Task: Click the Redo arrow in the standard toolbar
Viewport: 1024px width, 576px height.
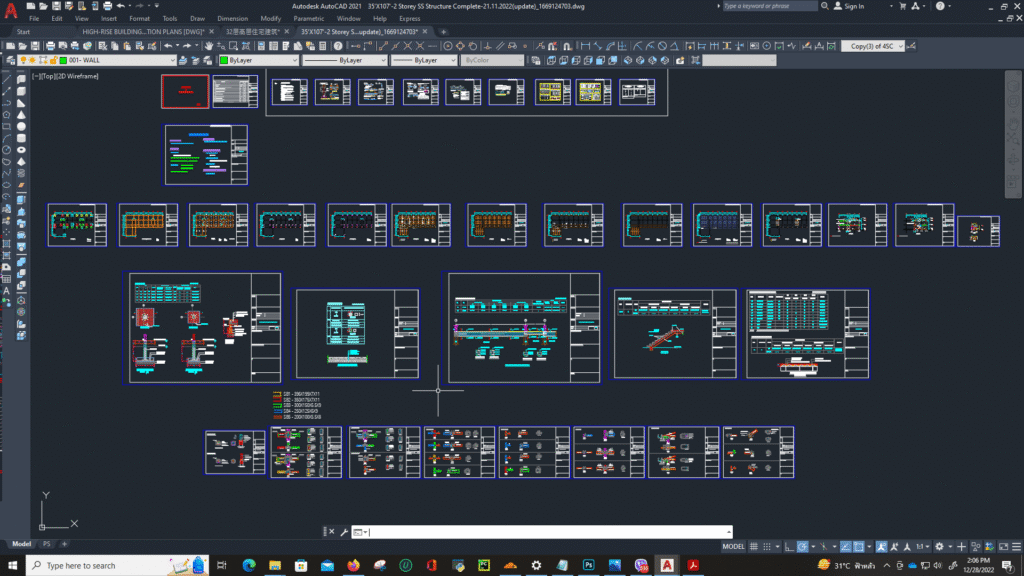Action: coord(187,46)
